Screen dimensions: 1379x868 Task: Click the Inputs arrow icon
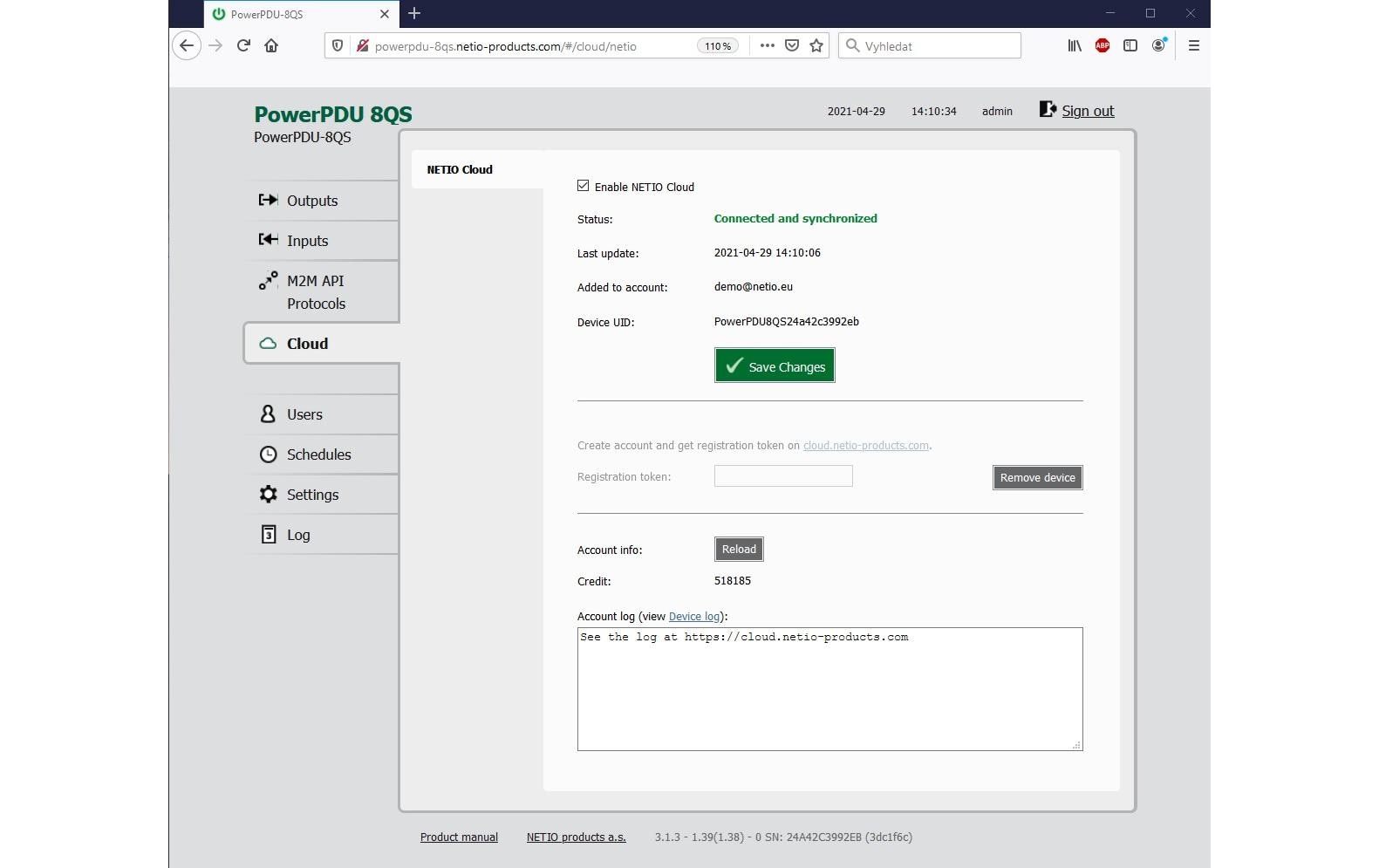(268, 240)
